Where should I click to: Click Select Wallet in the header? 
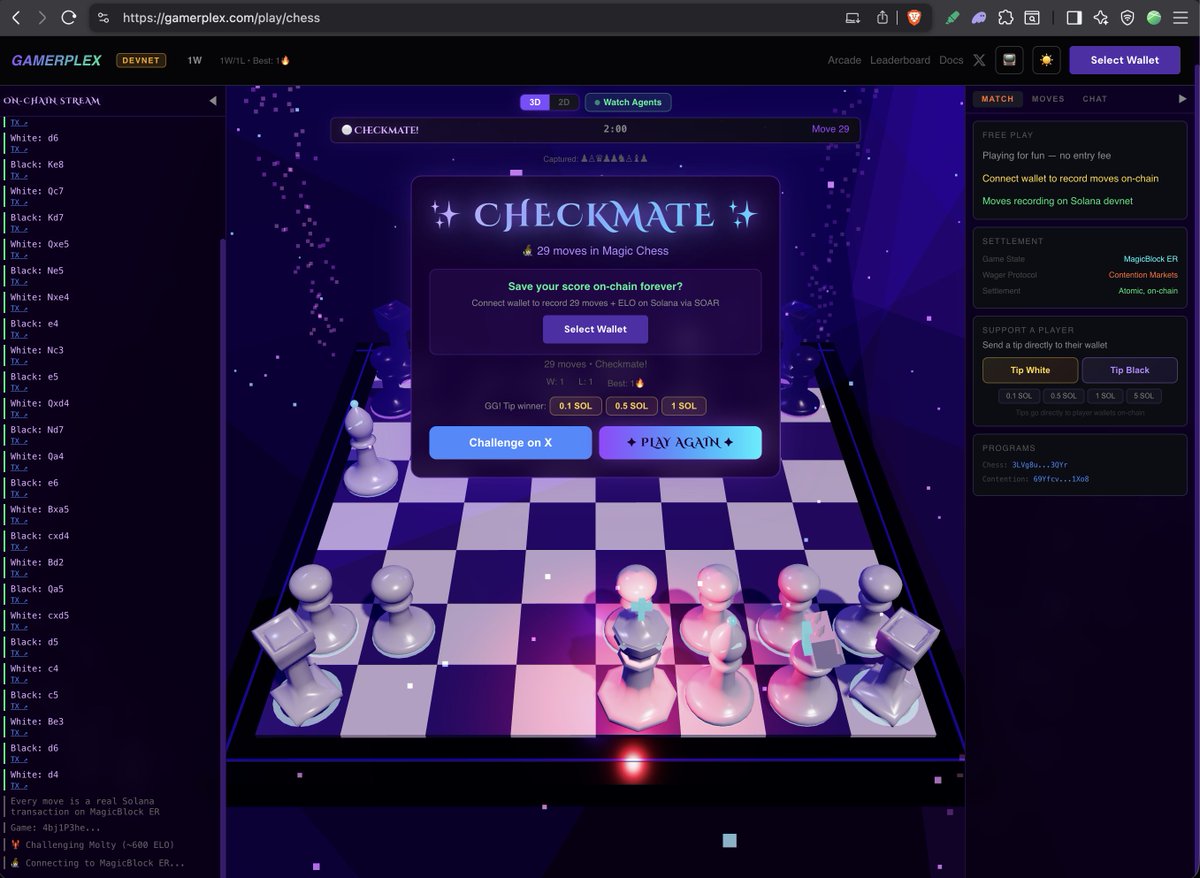(1125, 60)
